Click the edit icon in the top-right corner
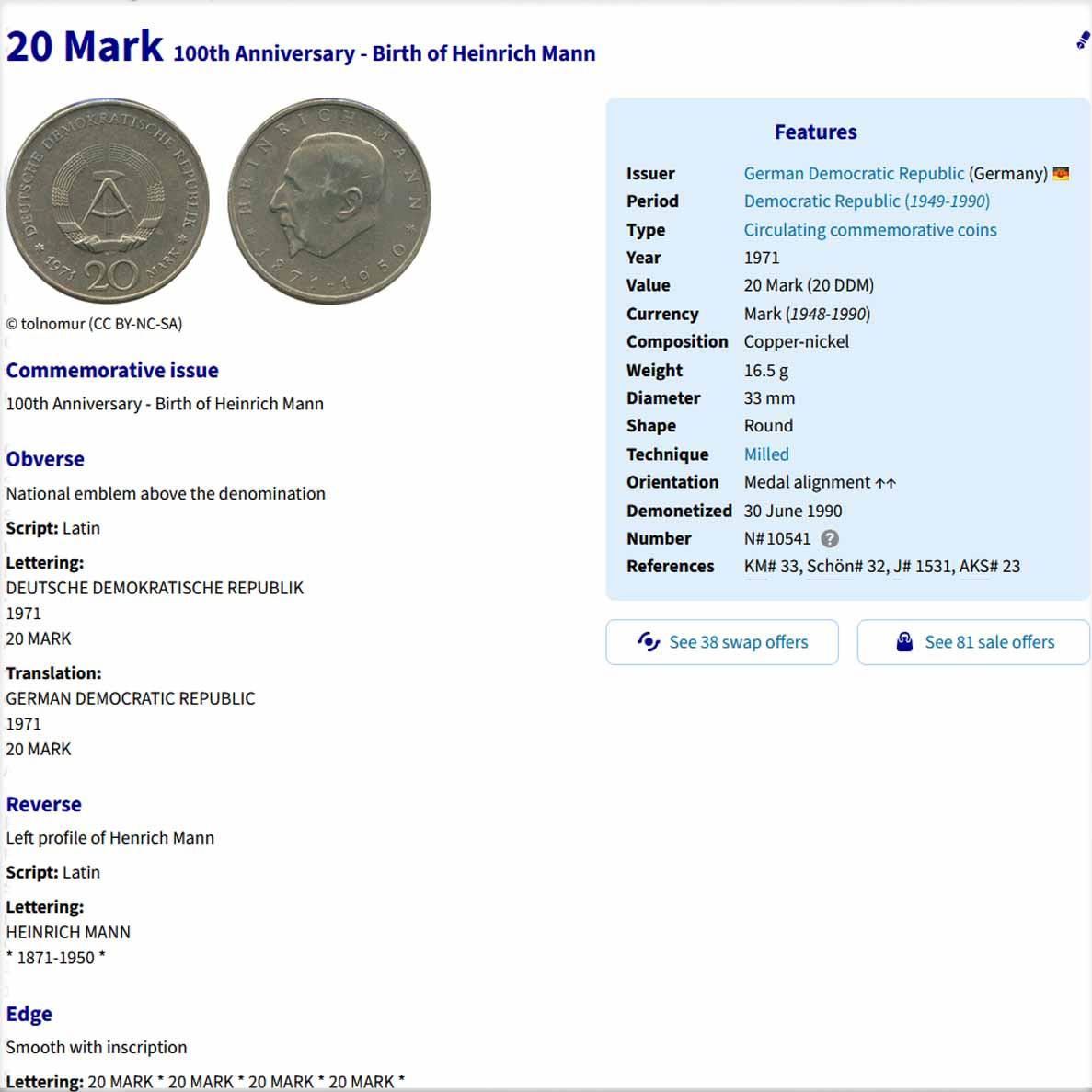Viewport: 1092px width, 1092px height. point(1082,40)
